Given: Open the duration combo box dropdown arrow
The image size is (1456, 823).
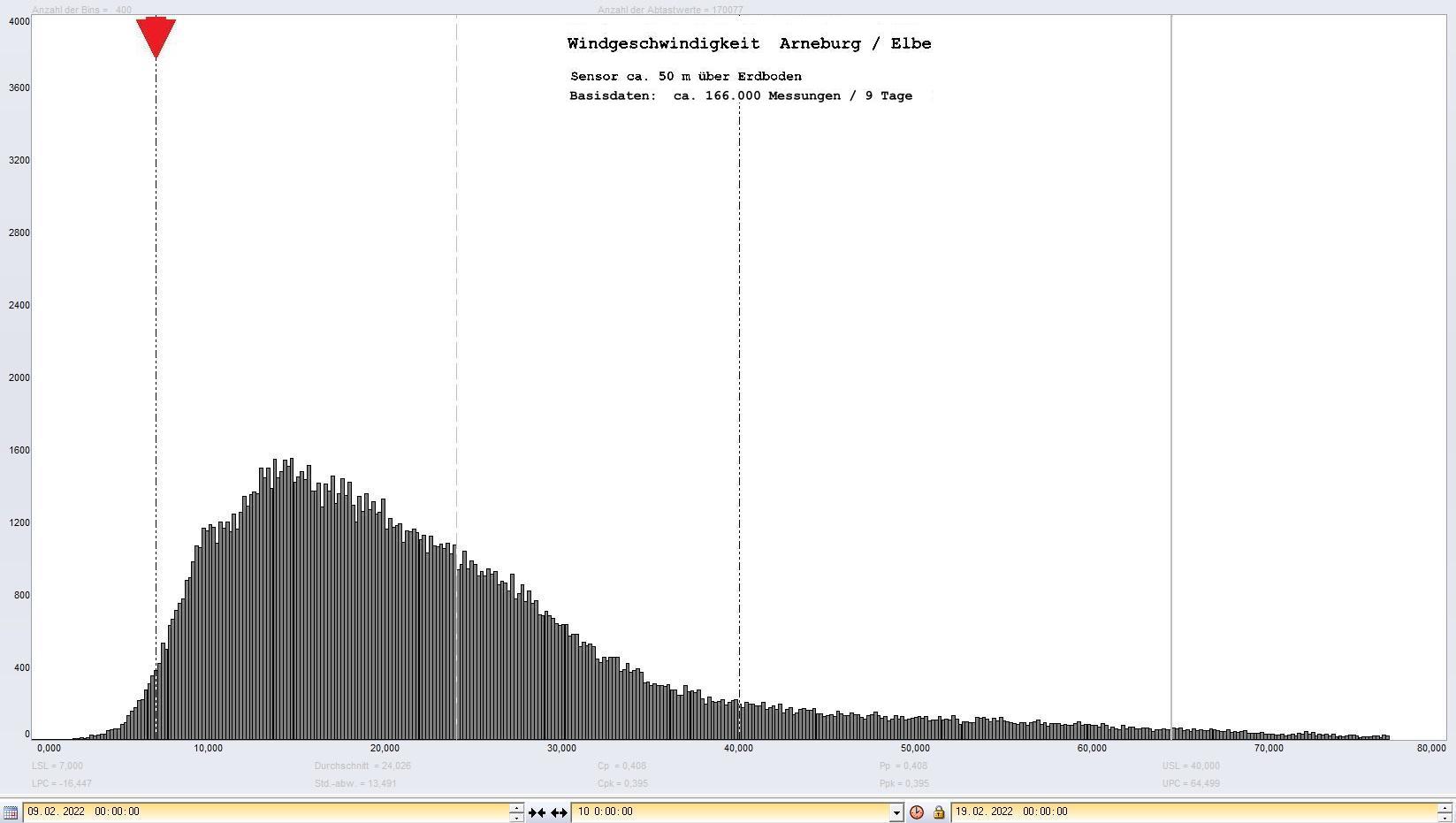Looking at the screenshot, I should pos(896,812).
